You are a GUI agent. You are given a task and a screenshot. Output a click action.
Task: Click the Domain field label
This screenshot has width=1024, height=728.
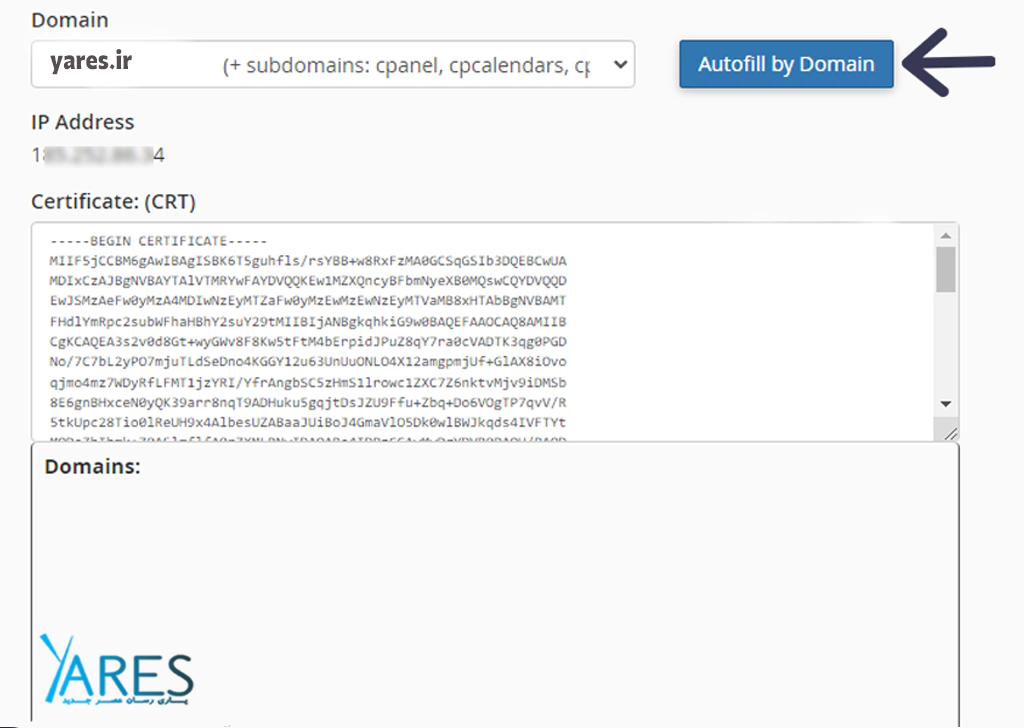tap(70, 20)
